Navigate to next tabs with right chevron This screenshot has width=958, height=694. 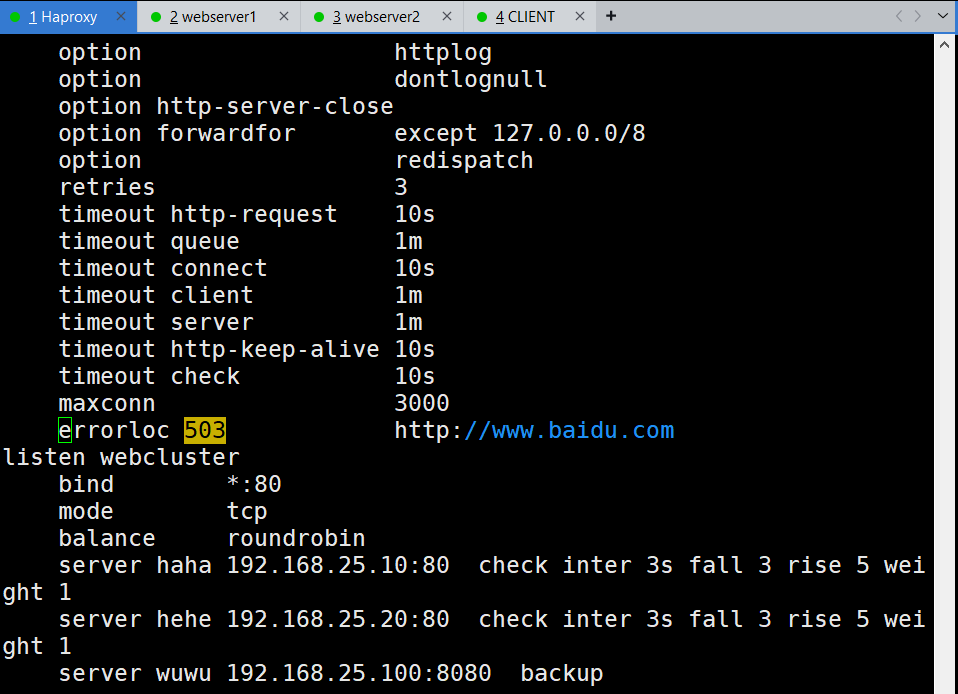pyautogui.click(x=918, y=16)
